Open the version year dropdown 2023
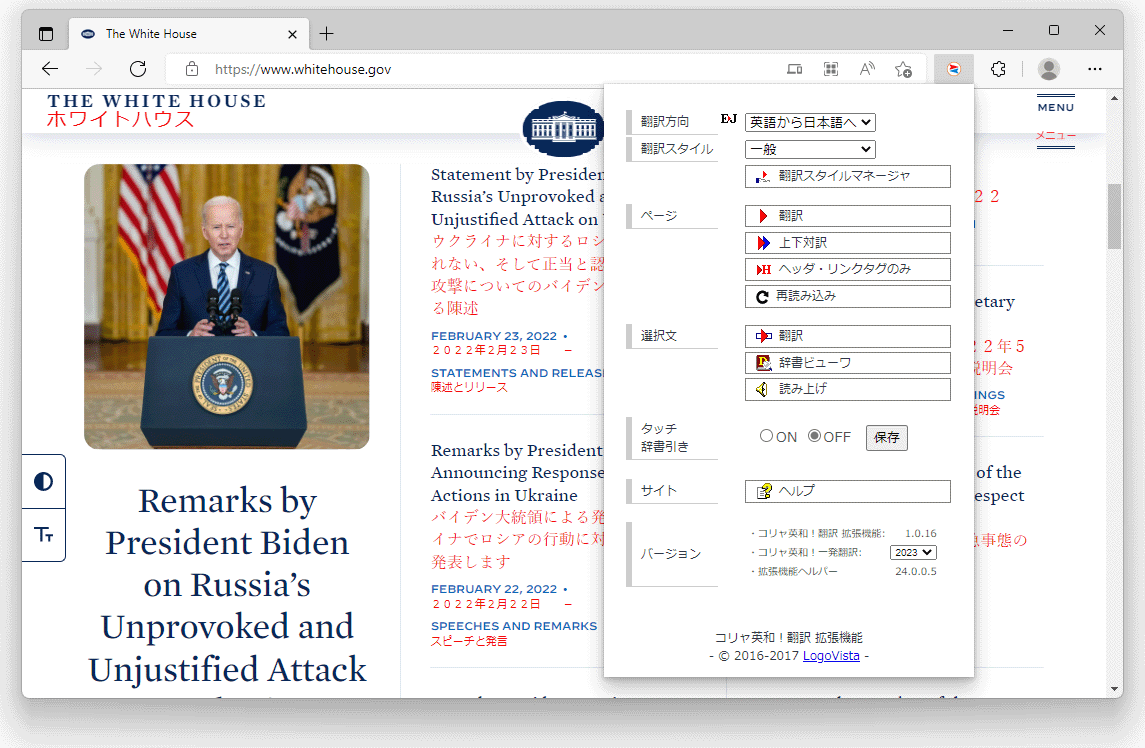The height and width of the screenshot is (748, 1145). [913, 552]
